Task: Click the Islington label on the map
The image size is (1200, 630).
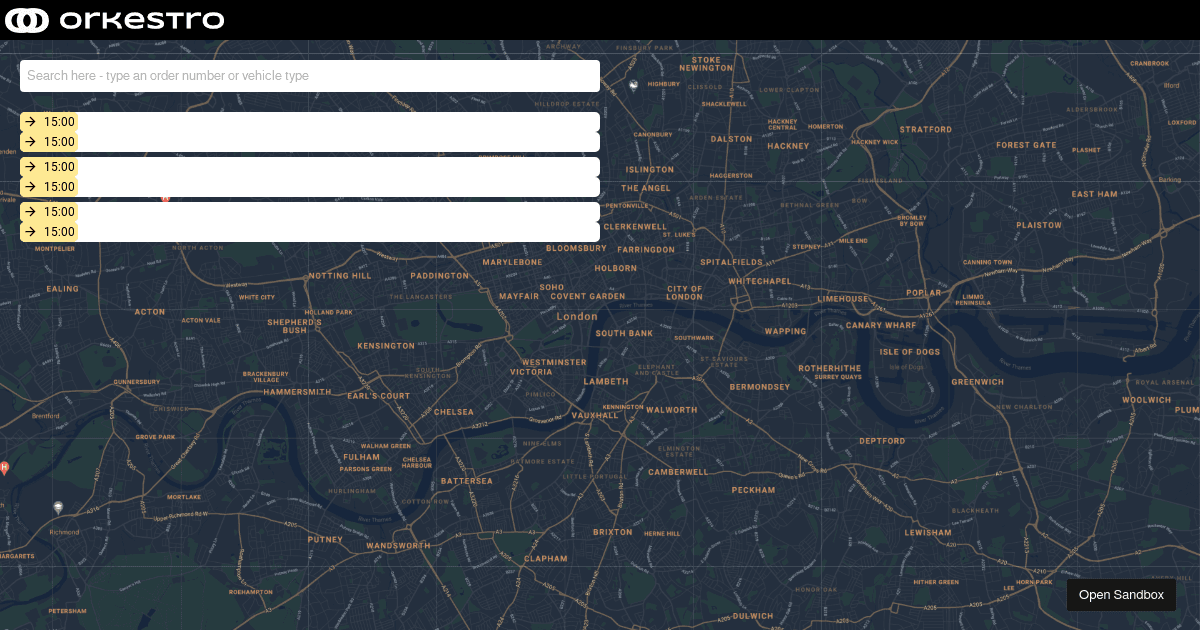Action: click(x=650, y=170)
